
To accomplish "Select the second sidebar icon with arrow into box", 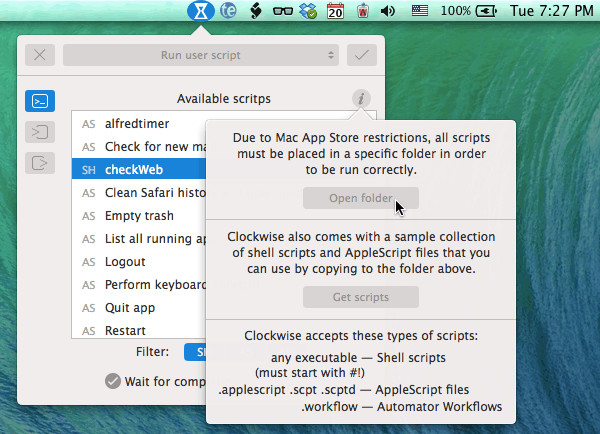I will (x=40, y=132).
